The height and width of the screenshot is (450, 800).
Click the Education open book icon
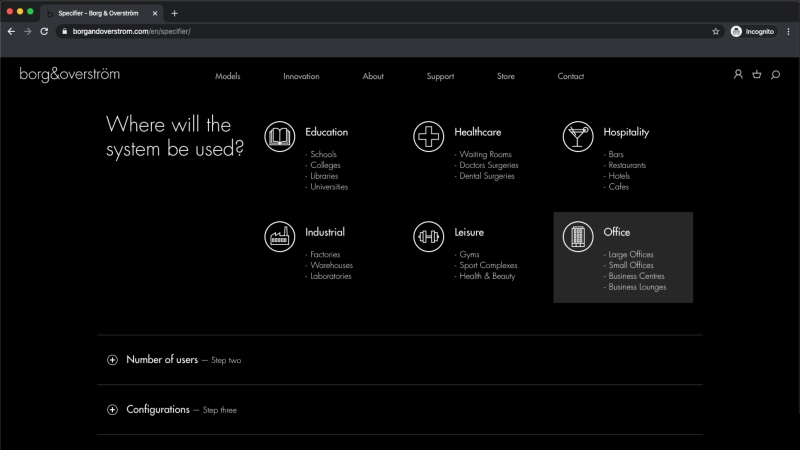280,136
